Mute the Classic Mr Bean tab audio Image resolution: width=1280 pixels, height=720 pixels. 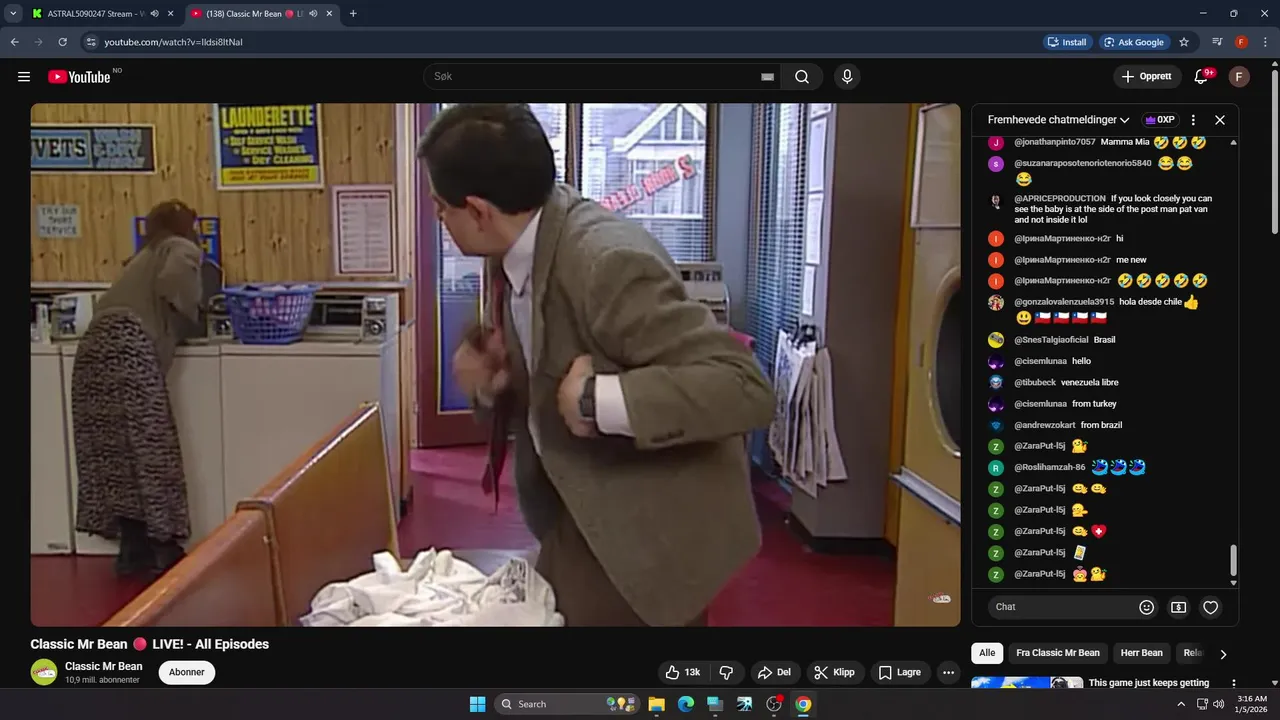pos(314,14)
